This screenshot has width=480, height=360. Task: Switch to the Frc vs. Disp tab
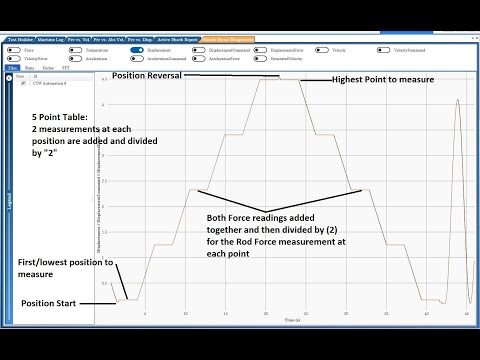coord(140,40)
